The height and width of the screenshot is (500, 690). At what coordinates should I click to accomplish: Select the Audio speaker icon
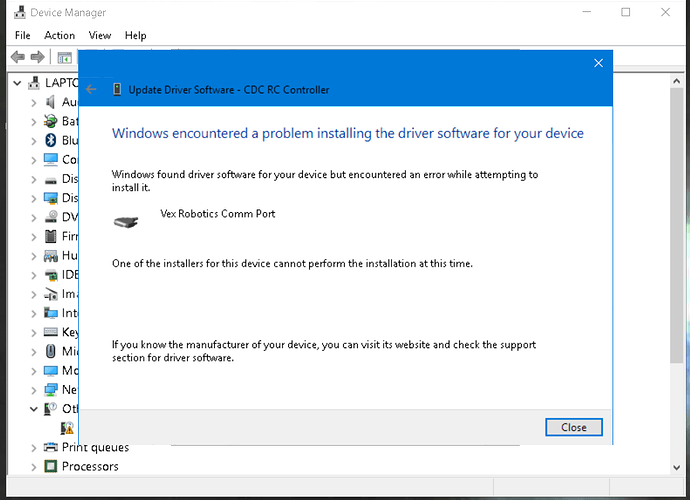point(51,102)
